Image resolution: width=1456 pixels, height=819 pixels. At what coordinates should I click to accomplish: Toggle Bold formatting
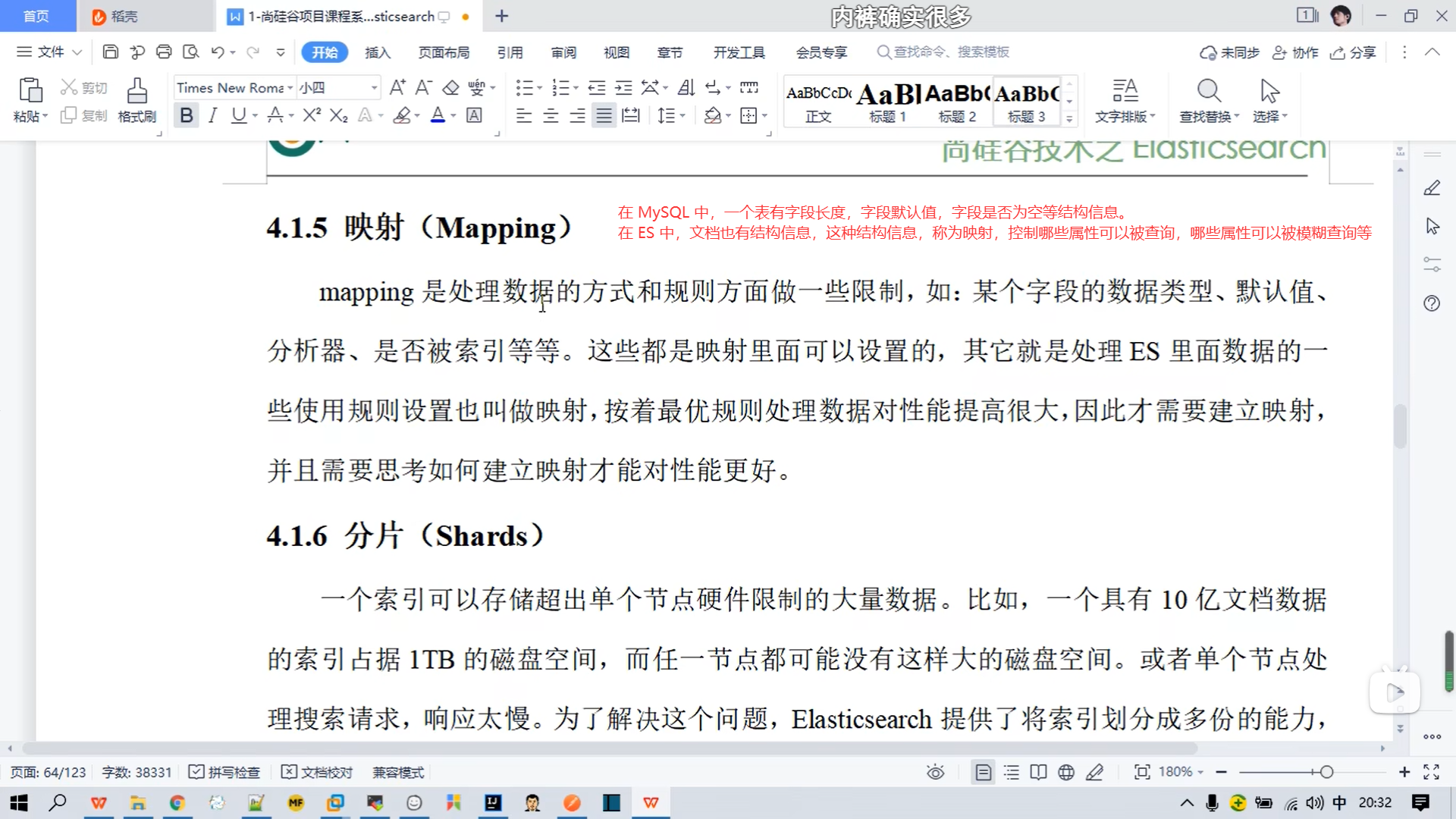(186, 115)
